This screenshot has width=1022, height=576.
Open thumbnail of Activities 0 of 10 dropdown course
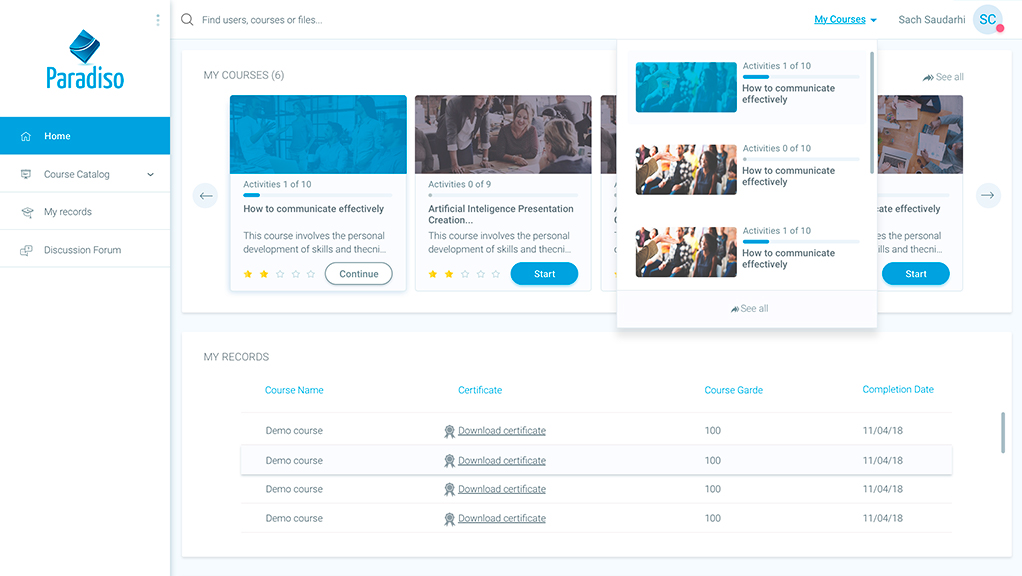point(686,169)
